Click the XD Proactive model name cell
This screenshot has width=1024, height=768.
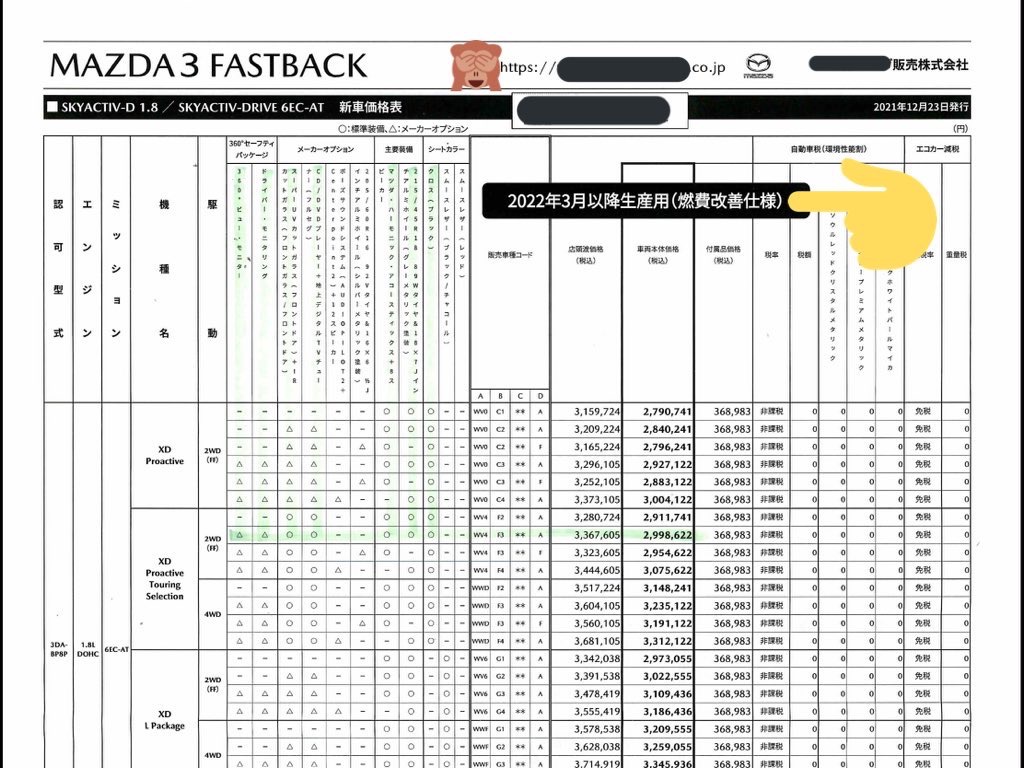click(x=165, y=455)
